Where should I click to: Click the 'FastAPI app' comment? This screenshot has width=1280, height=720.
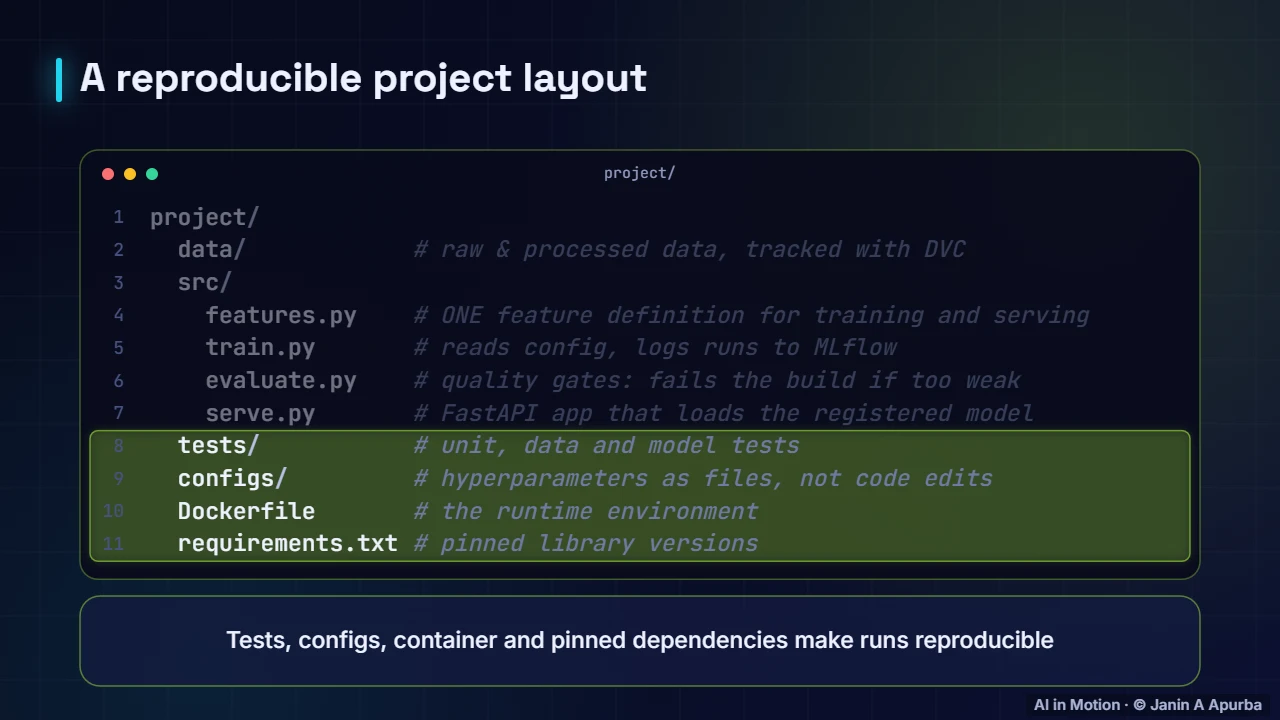click(x=724, y=413)
